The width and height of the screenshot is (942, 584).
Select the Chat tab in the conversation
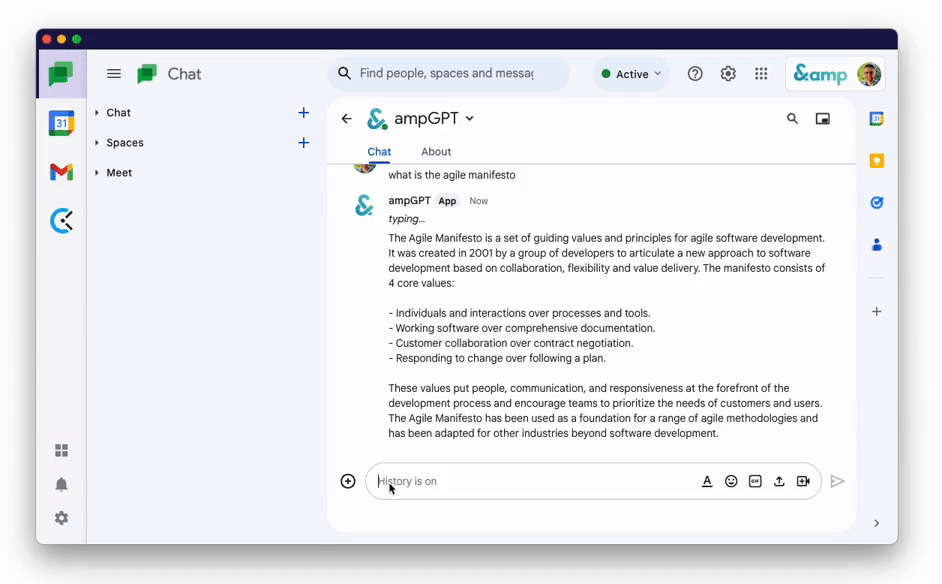pos(379,152)
